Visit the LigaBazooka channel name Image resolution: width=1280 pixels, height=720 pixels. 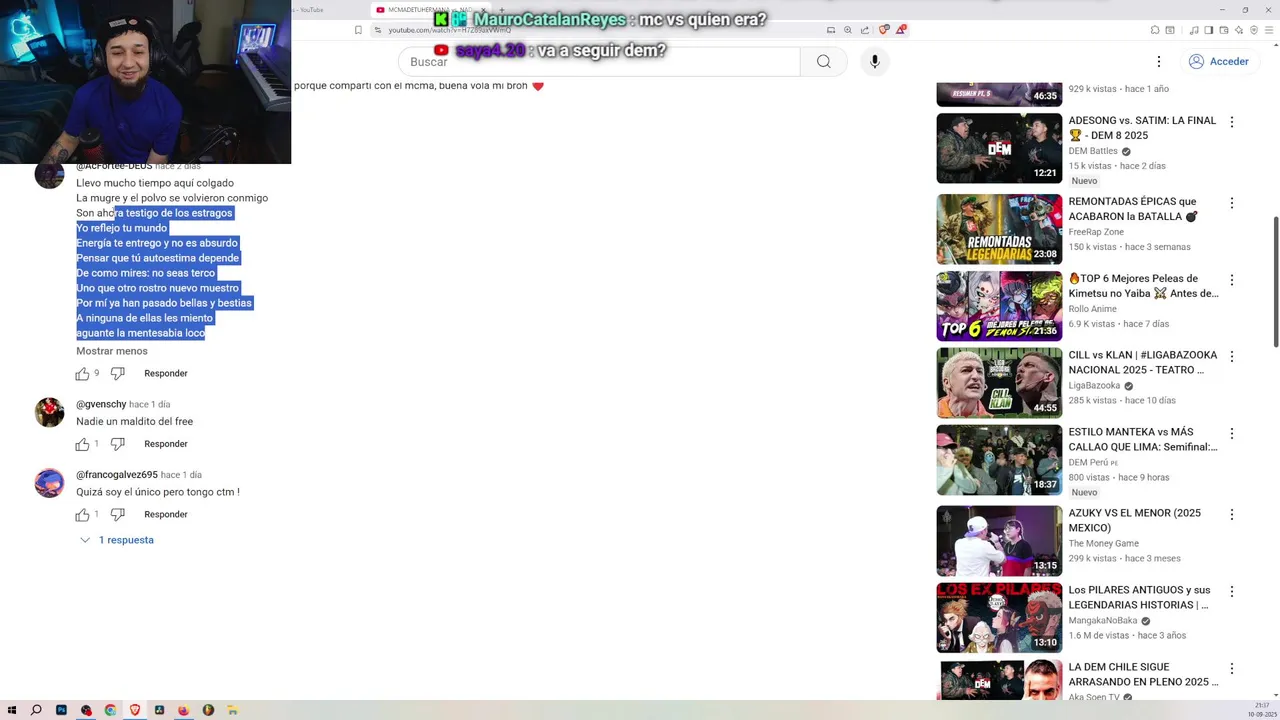tap(1094, 386)
